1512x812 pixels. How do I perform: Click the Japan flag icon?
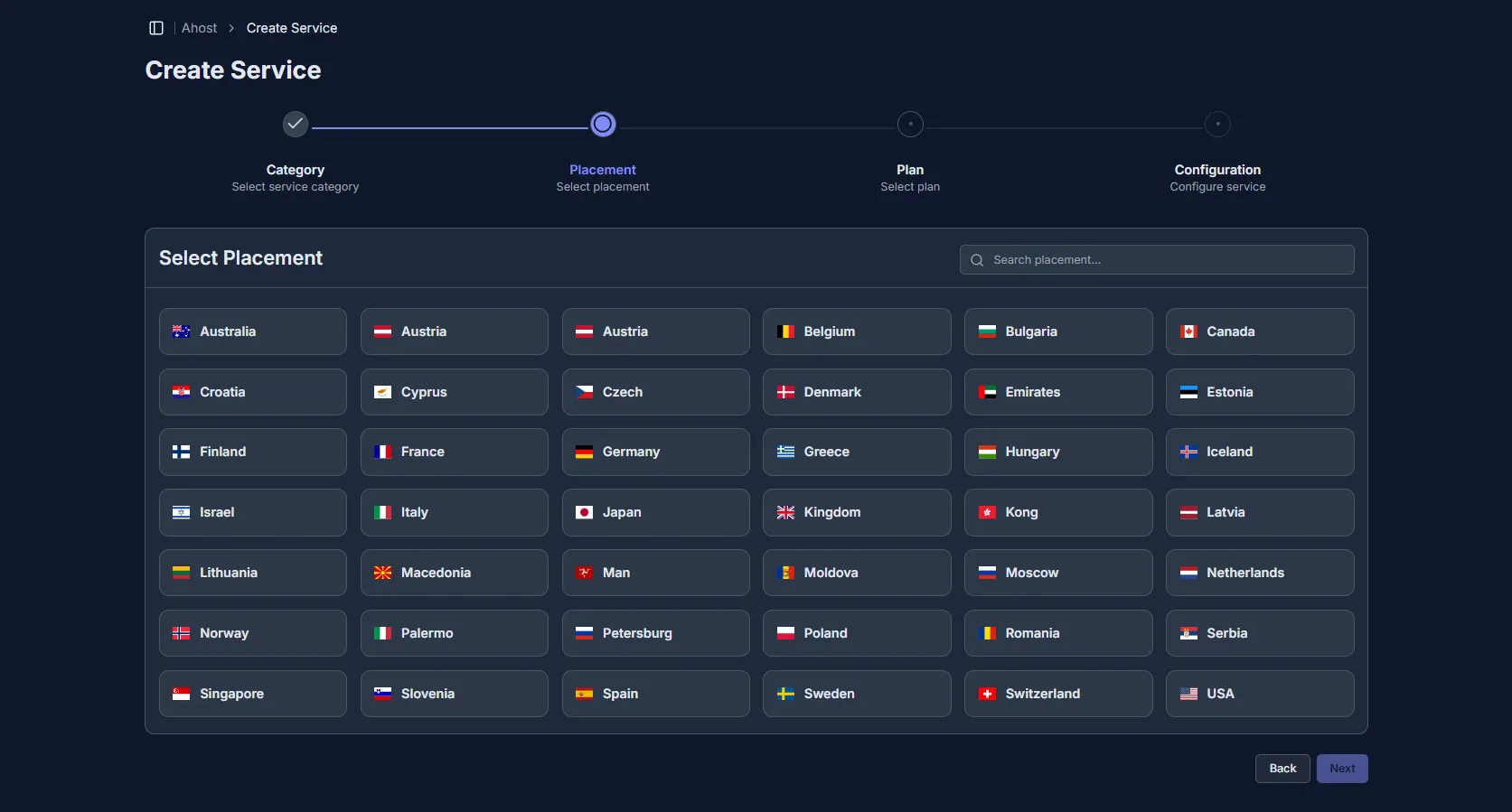584,512
